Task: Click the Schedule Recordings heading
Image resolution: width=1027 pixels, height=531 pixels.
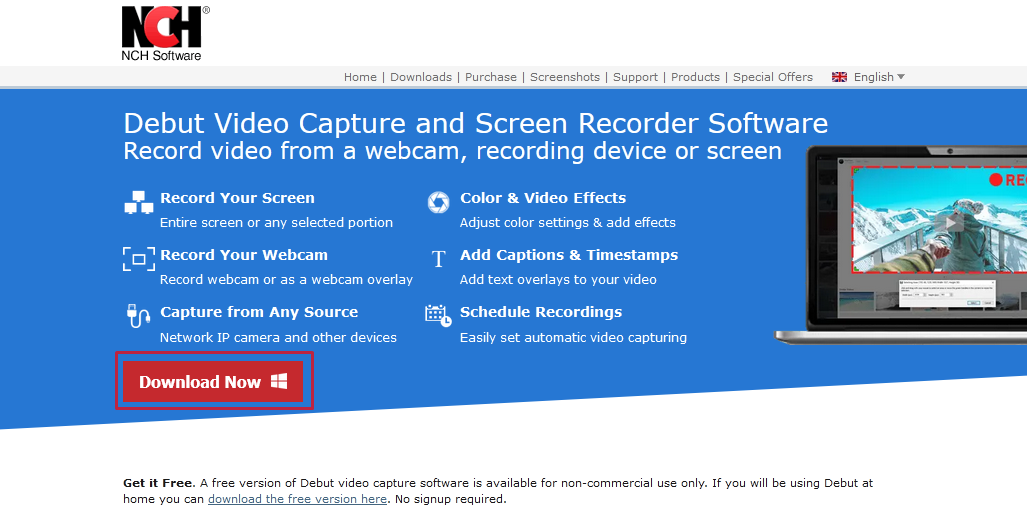Action: coord(541,312)
